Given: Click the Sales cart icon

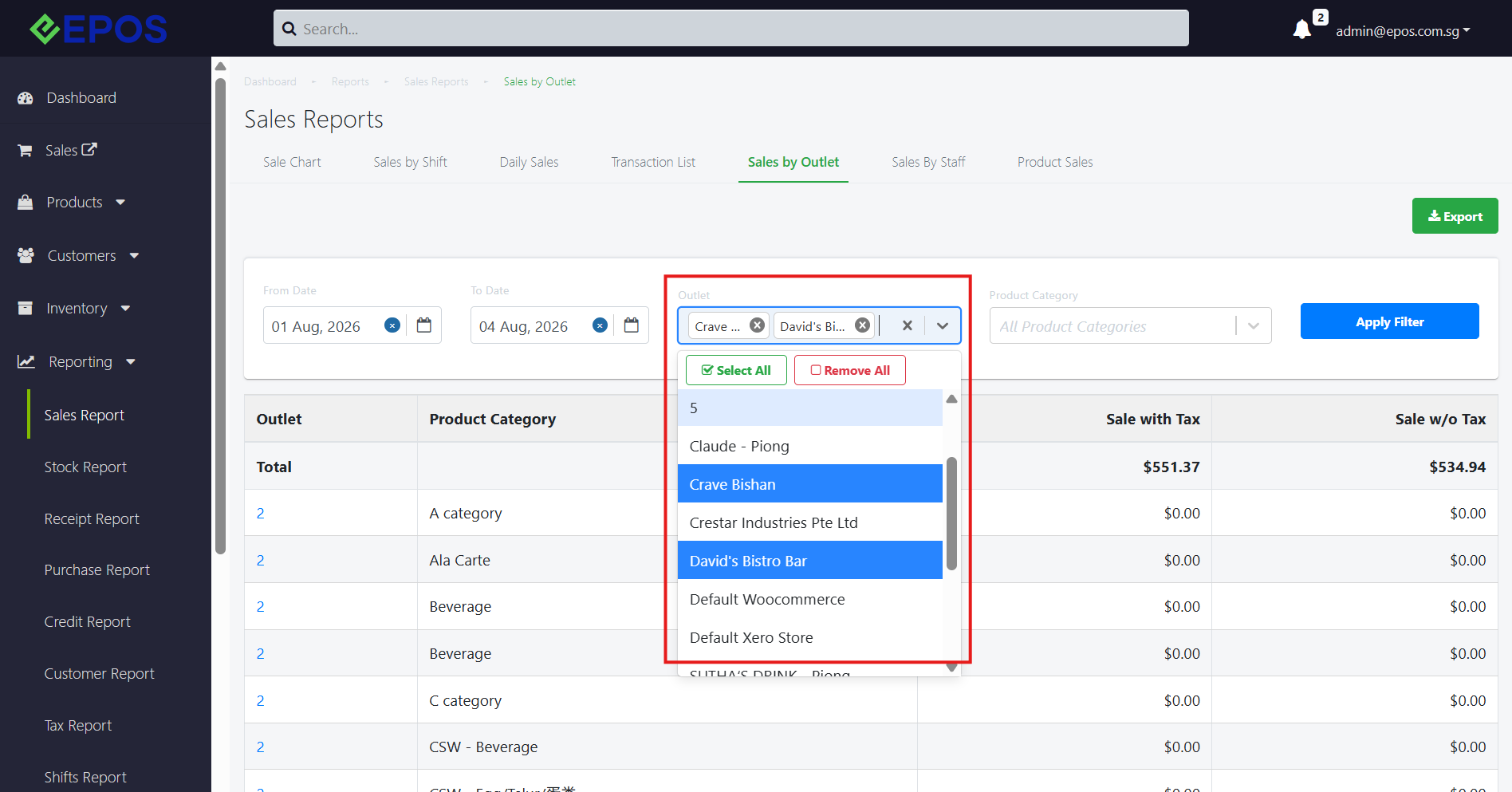Looking at the screenshot, I should click(26, 151).
